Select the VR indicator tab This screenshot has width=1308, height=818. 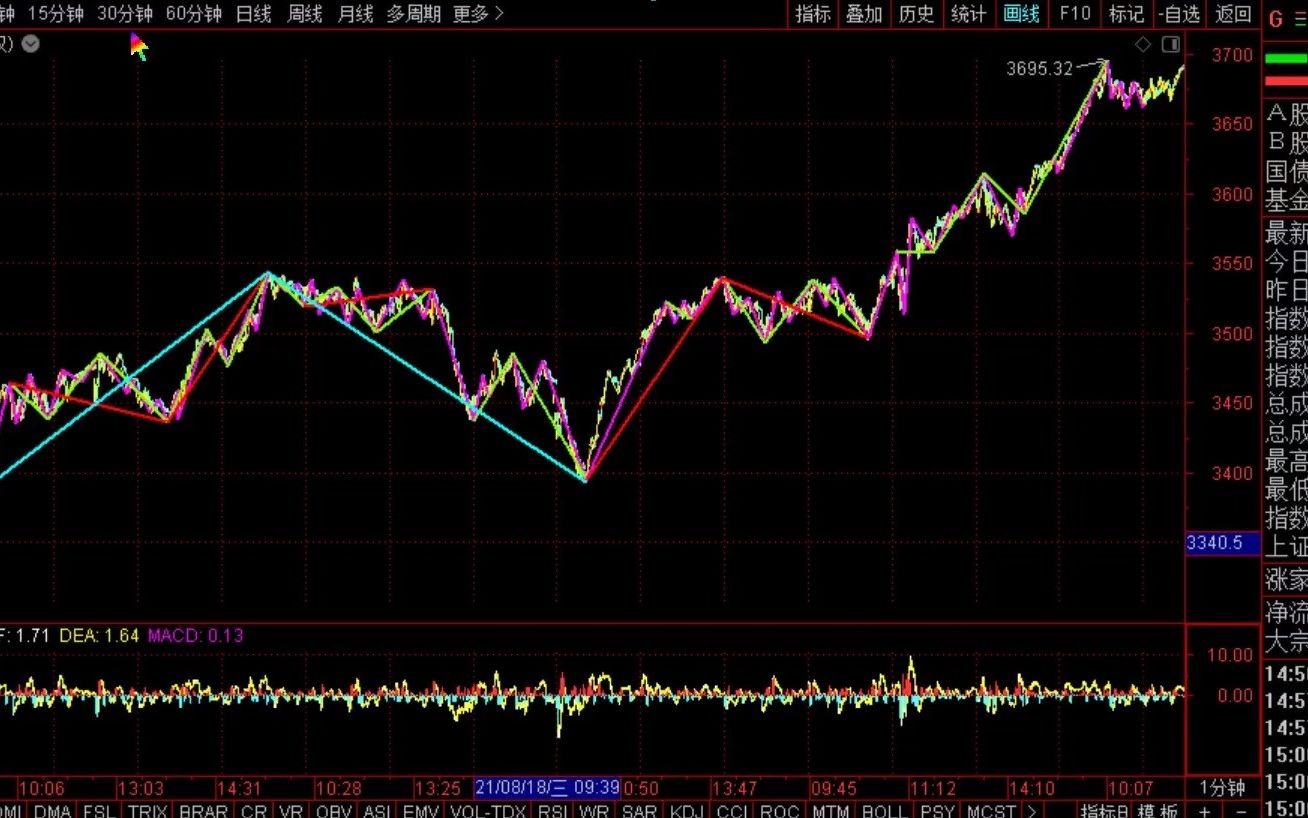292,811
